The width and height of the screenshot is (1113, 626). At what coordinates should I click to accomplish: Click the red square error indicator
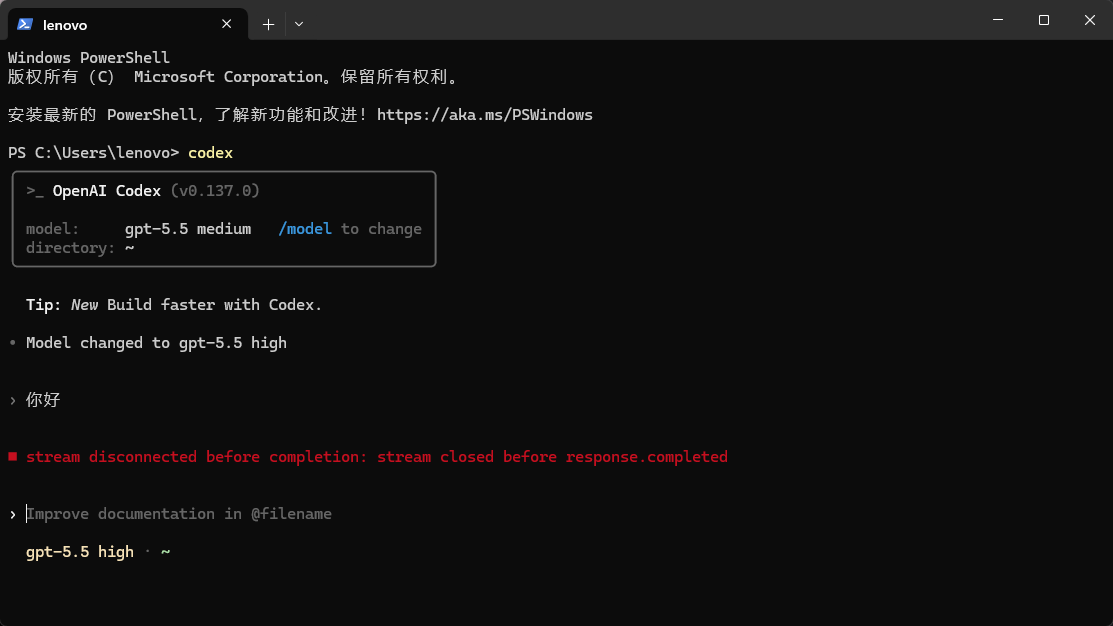(x=13, y=456)
